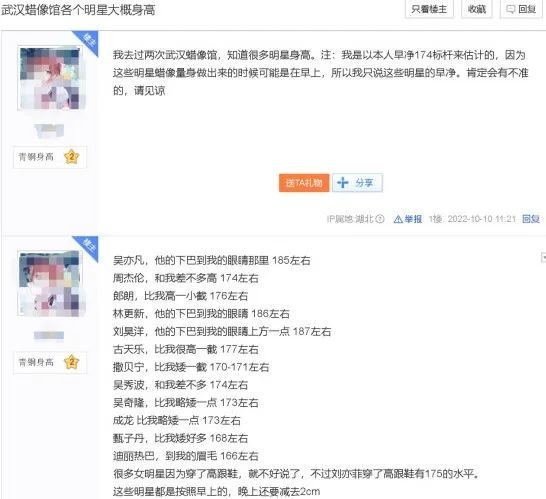Image resolution: width=546 pixels, height=499 pixels.
Task: Click the 回复 button at top right
Action: click(x=521, y=9)
